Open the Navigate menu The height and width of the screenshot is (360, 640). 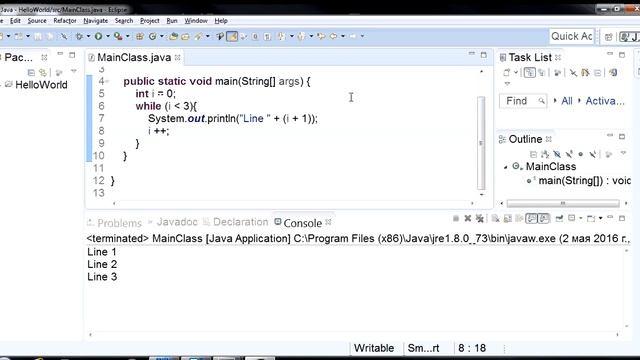(x=96, y=21)
